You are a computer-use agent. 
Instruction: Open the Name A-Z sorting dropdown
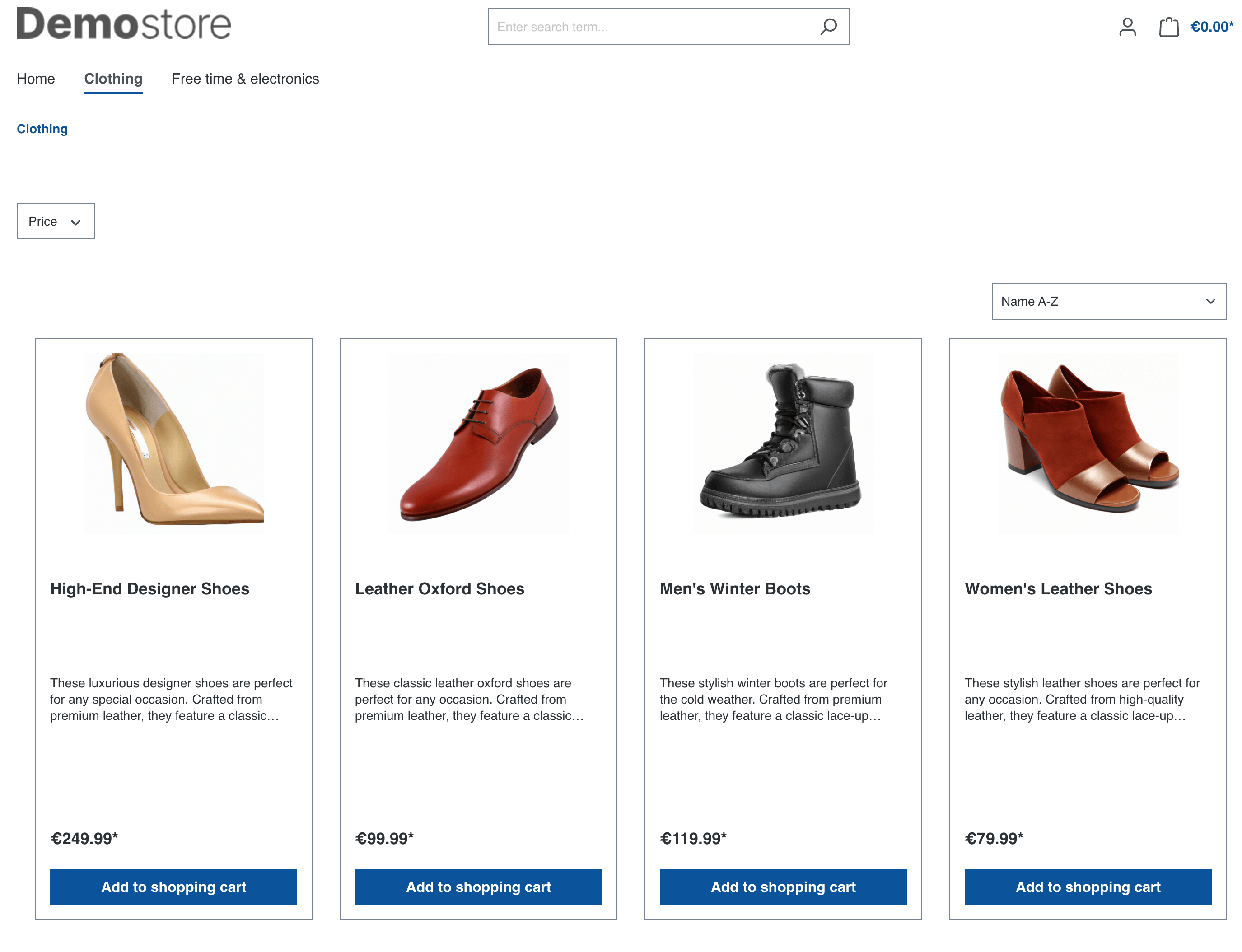[x=1108, y=302]
